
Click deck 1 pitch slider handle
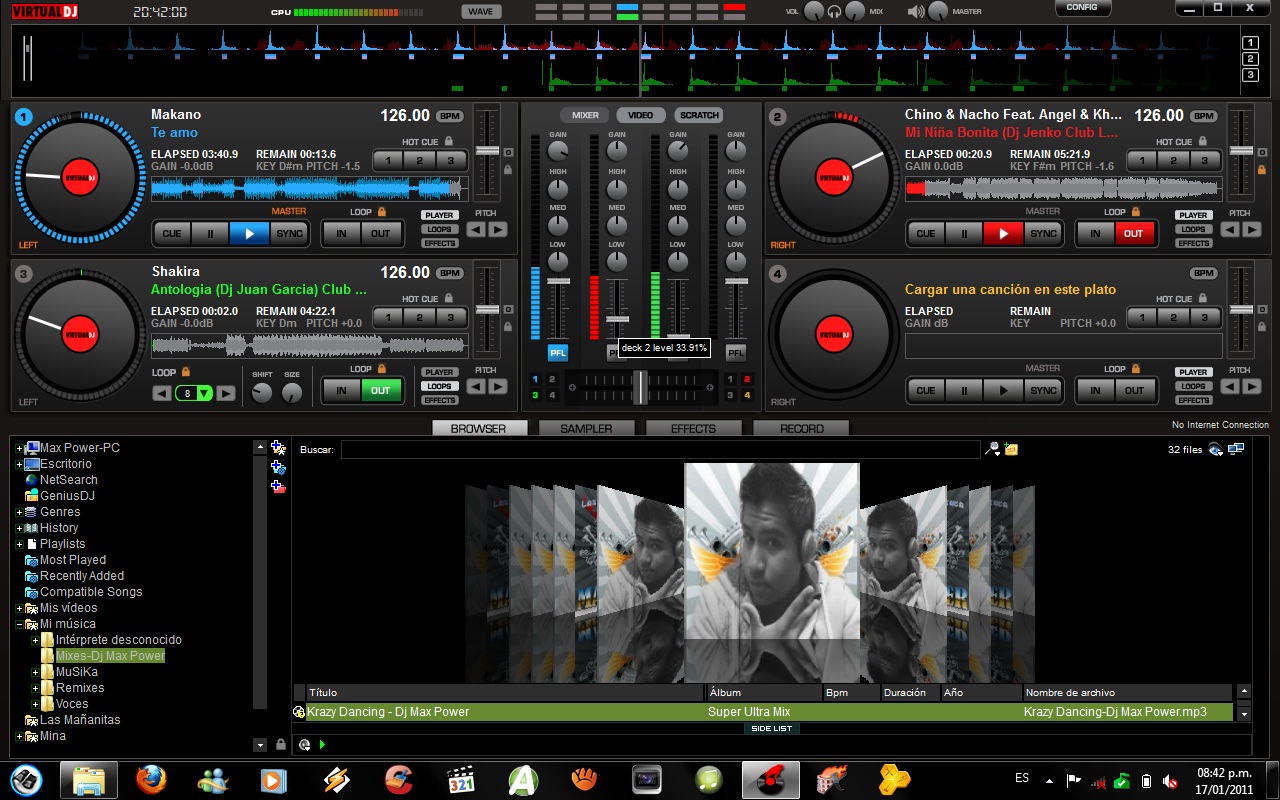[x=487, y=150]
